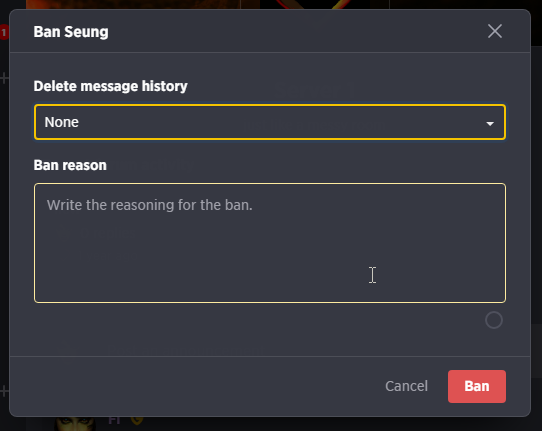Focus the Ban reason text area
The image size is (542, 431).
270,243
